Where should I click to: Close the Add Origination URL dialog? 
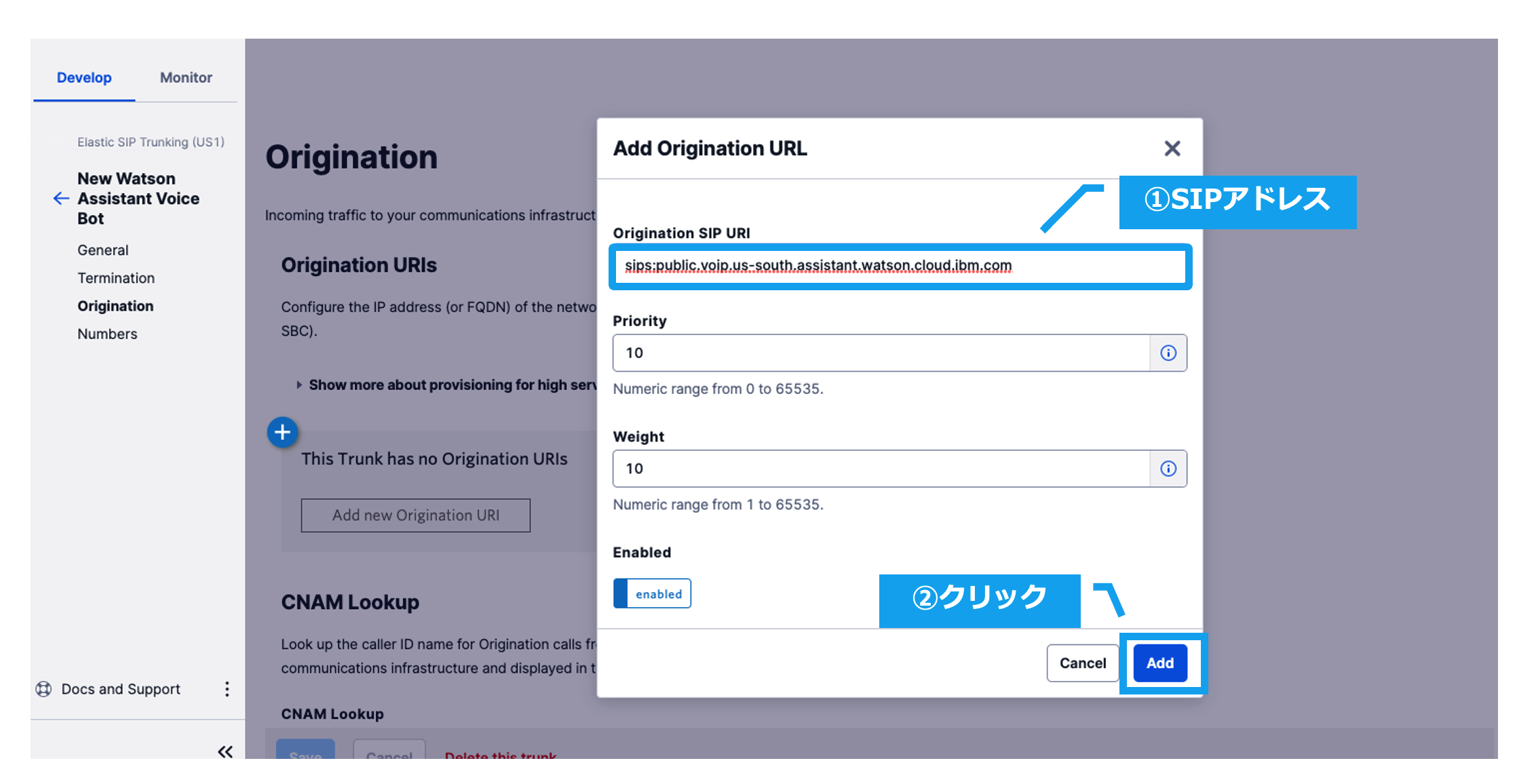(1172, 149)
